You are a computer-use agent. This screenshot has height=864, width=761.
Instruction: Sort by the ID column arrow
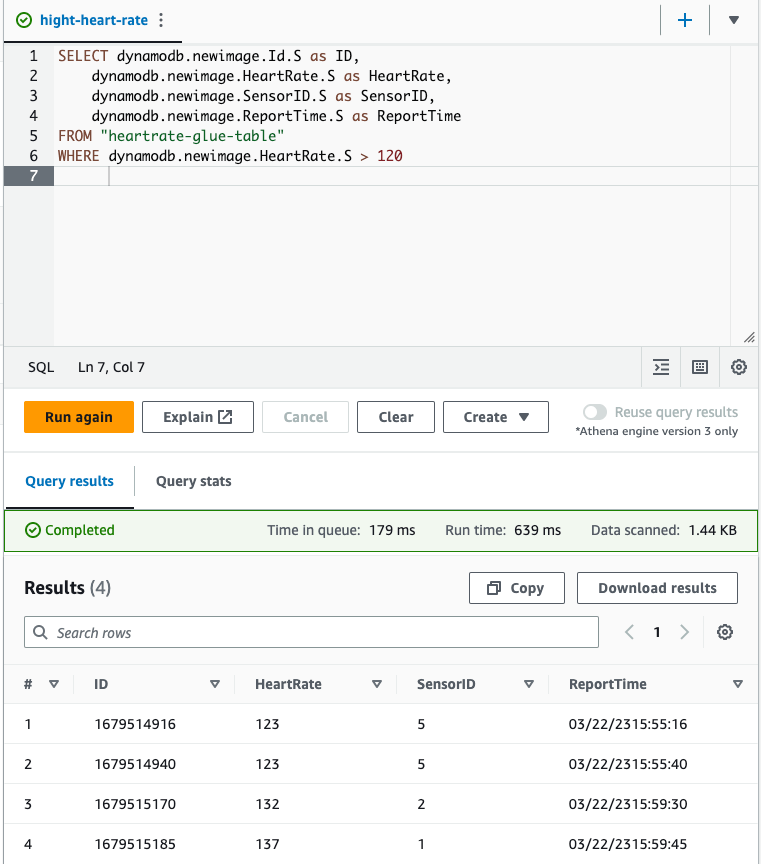(x=215, y=684)
